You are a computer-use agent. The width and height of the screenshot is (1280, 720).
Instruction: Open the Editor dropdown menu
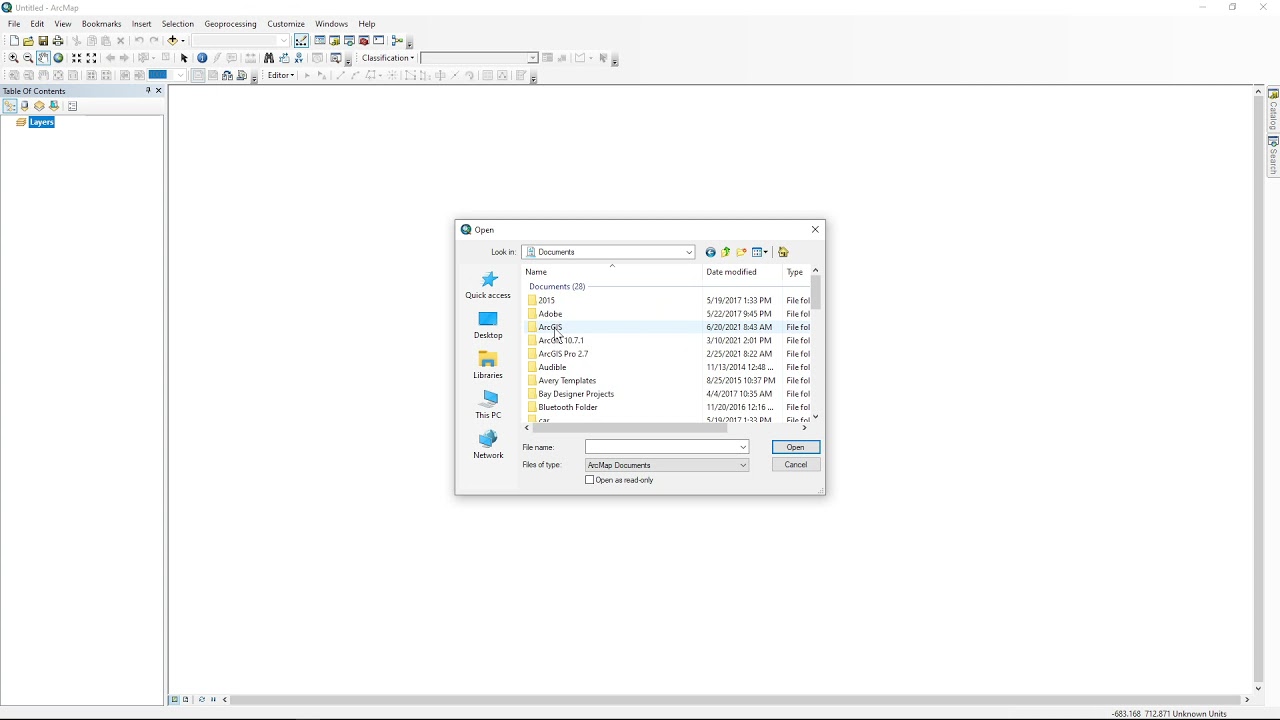(x=281, y=75)
